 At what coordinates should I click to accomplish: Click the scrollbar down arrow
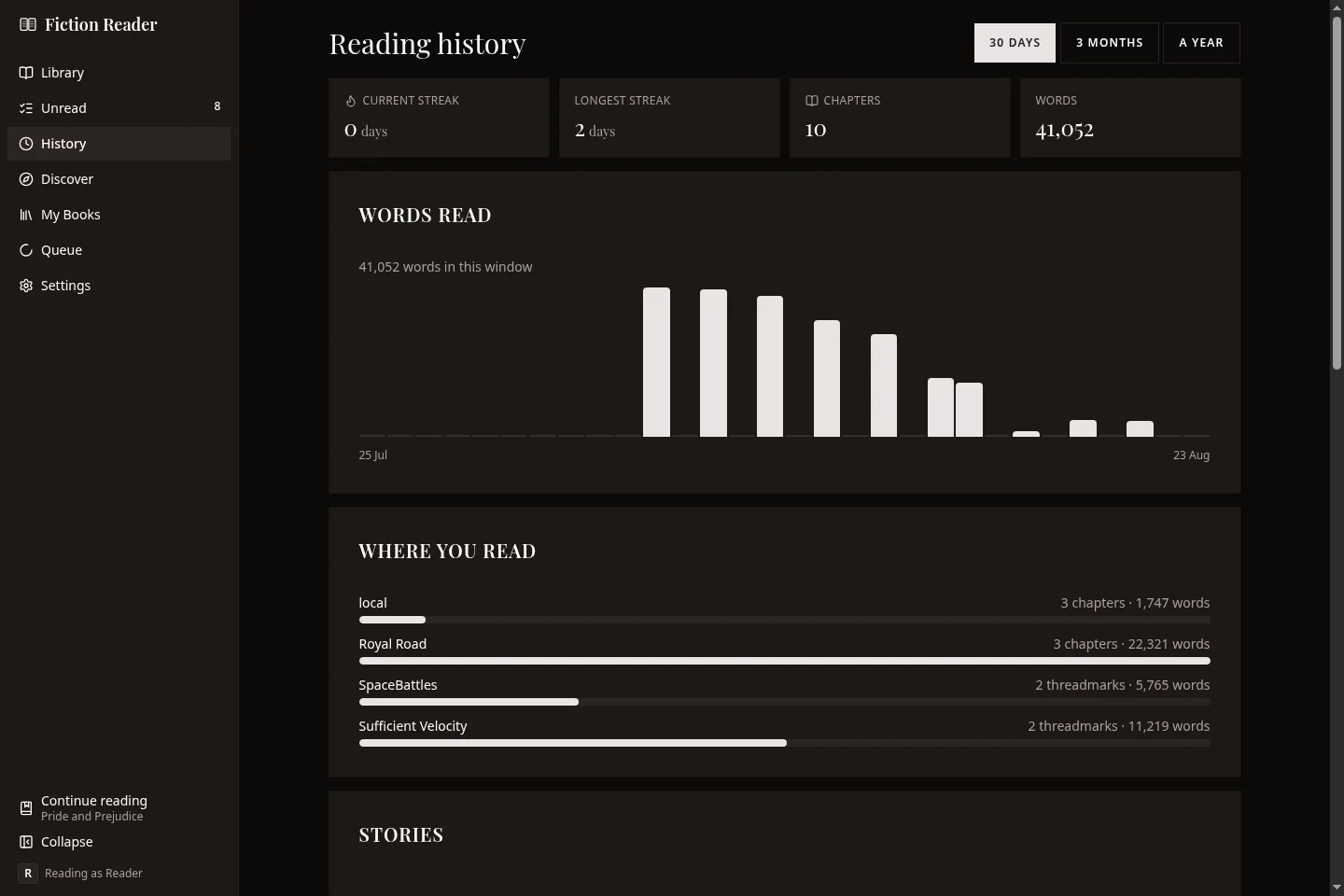click(1337, 888)
